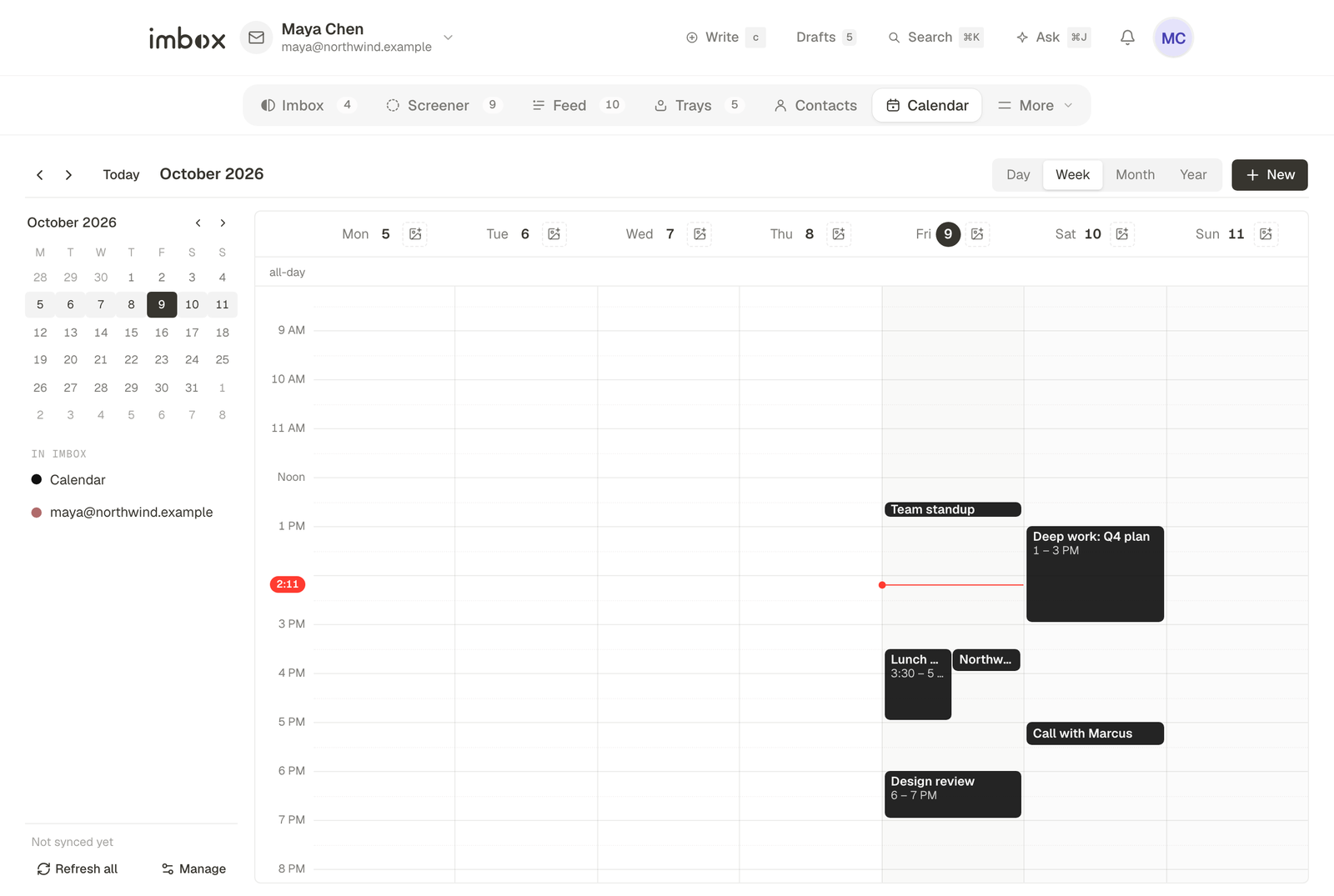The width and height of the screenshot is (1334, 896).
Task: Click the notifications bell icon
Action: [x=1127, y=38]
